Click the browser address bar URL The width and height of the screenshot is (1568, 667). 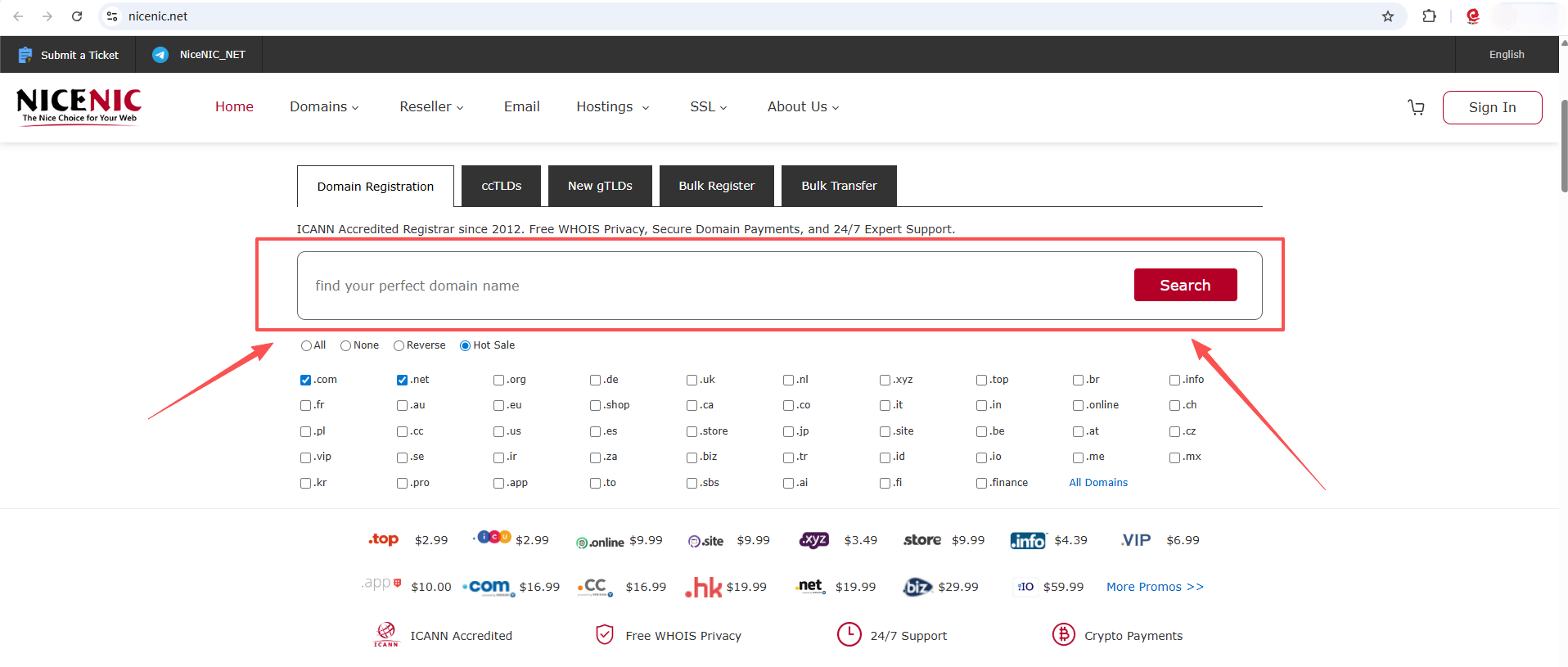pos(158,16)
